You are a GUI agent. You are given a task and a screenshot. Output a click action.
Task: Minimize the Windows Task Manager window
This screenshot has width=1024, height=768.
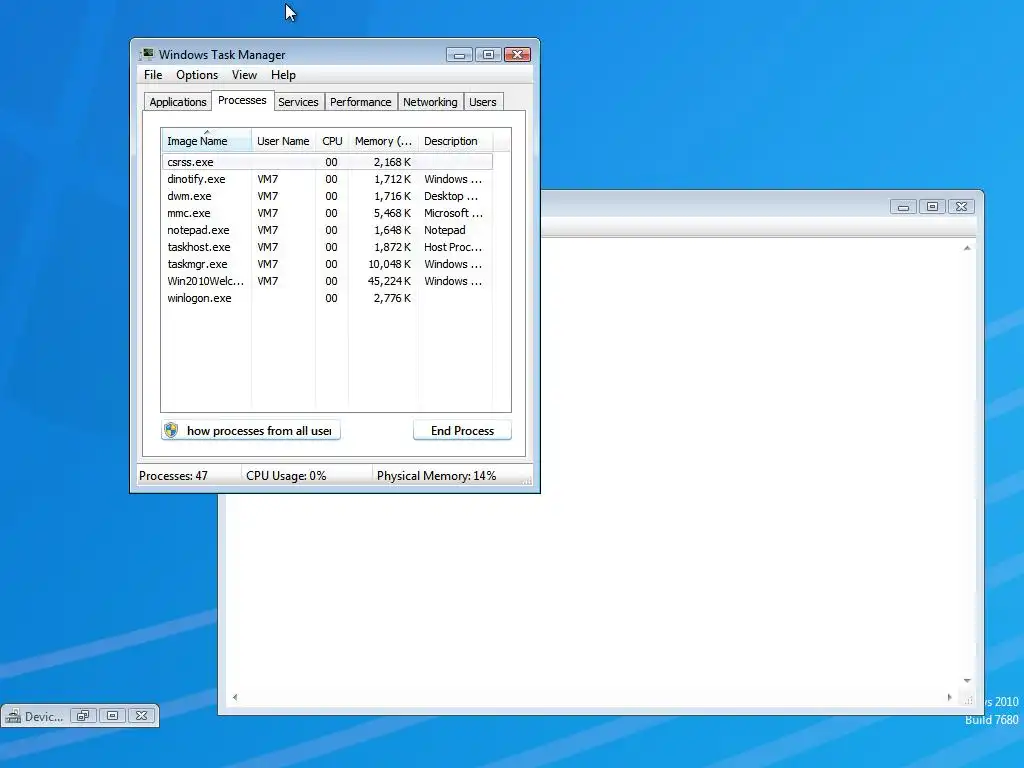(459, 55)
